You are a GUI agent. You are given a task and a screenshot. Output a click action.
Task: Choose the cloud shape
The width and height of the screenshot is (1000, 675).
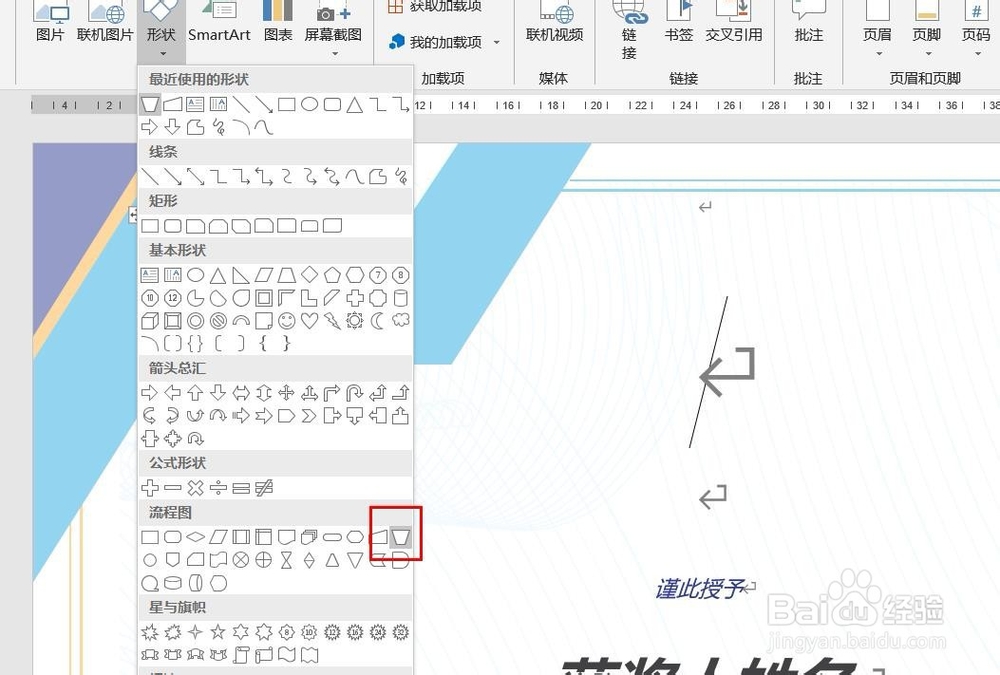tap(401, 320)
